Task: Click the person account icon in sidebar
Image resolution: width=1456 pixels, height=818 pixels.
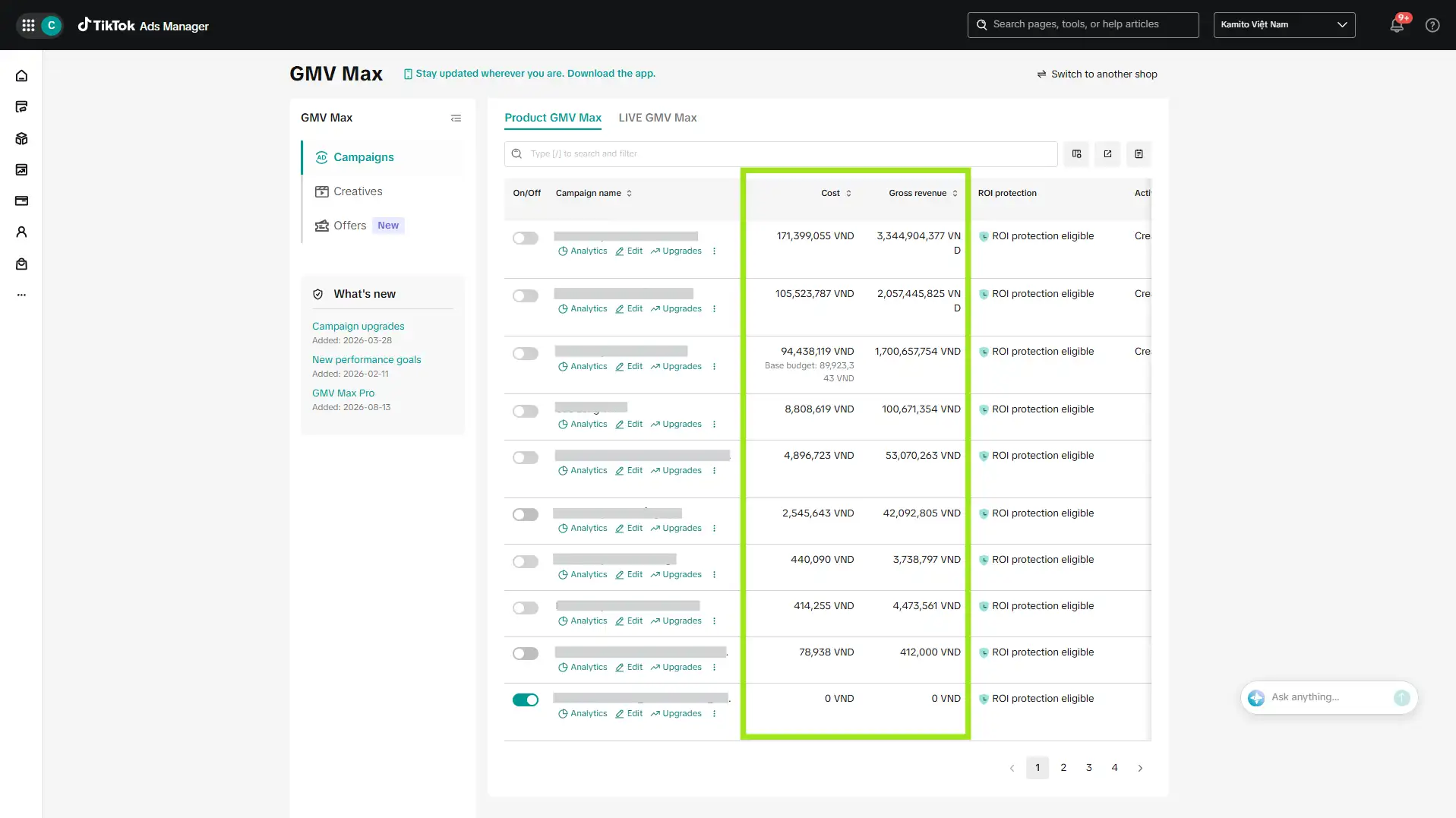Action: pyautogui.click(x=21, y=232)
